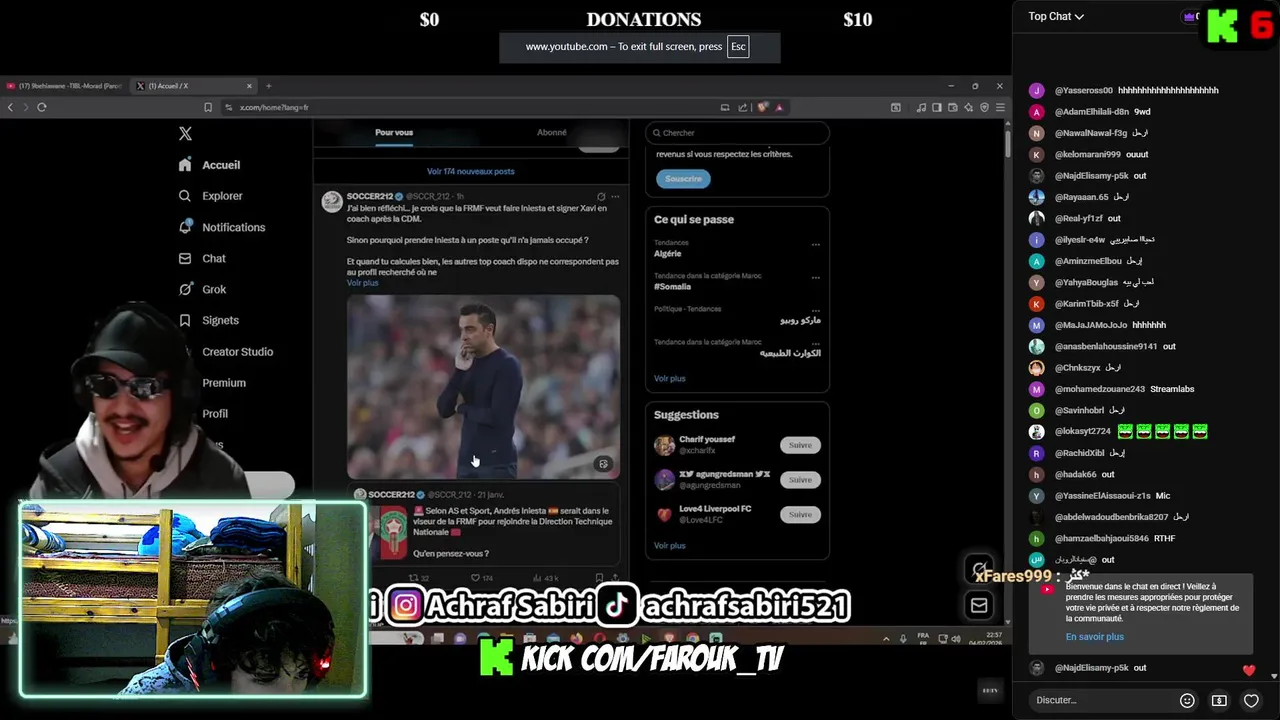Screen dimensions: 1280x720
Task: Load Voir 174 nouveaux posts
Action: [x=471, y=171]
